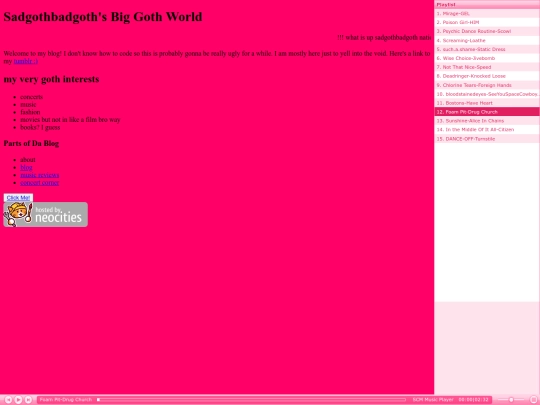This screenshot has height=405, width=540.
Task: Adjust the volume slider in the music player
Action: coord(511,399)
